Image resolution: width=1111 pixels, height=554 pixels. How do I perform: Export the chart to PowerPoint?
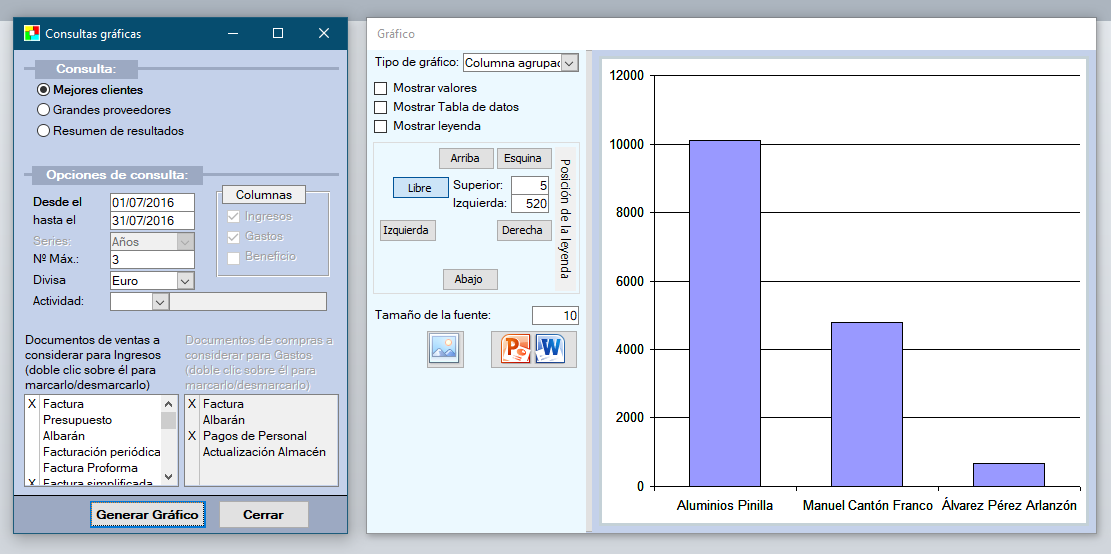pyautogui.click(x=516, y=349)
